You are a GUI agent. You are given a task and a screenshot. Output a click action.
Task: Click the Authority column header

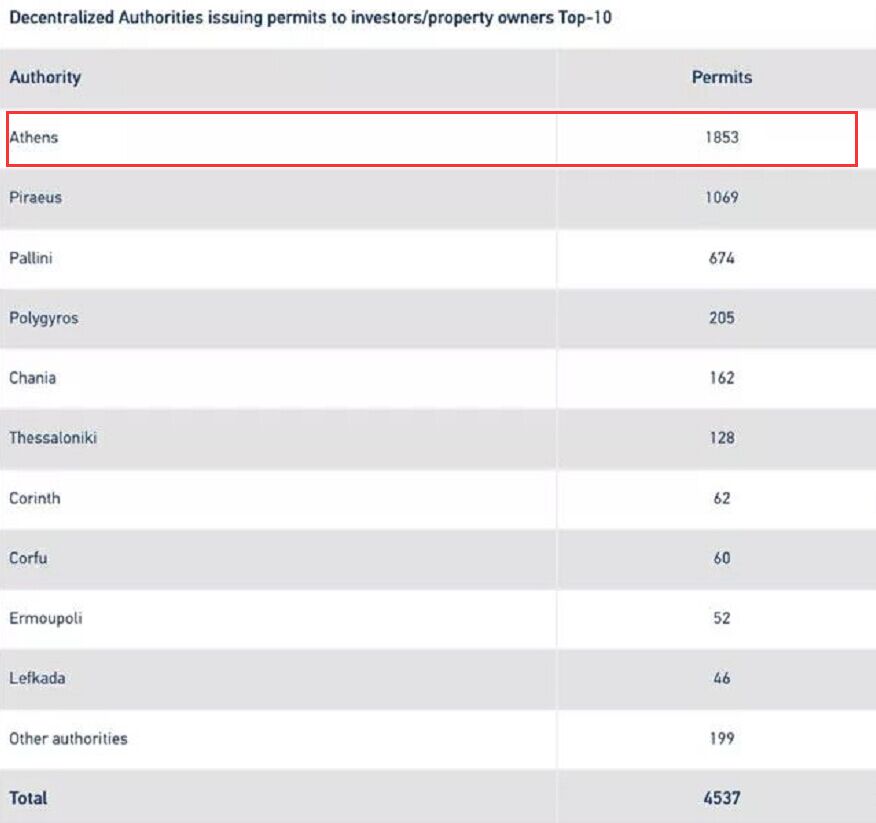click(45, 77)
